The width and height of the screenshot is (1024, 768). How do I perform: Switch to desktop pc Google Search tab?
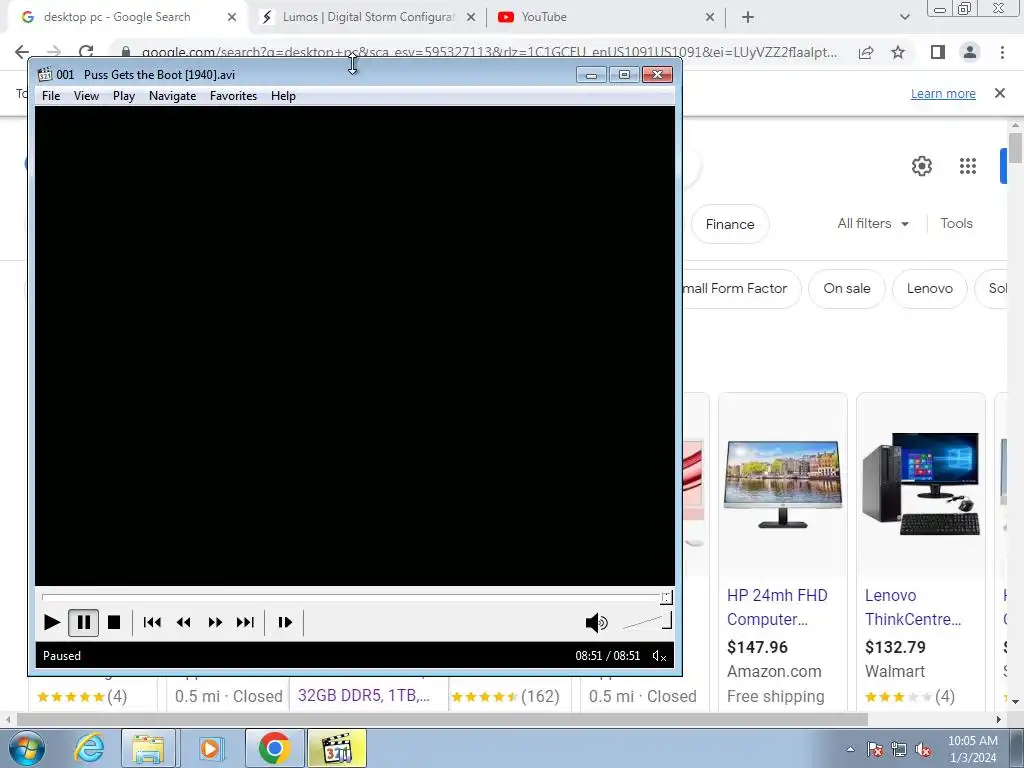pyautogui.click(x=116, y=17)
